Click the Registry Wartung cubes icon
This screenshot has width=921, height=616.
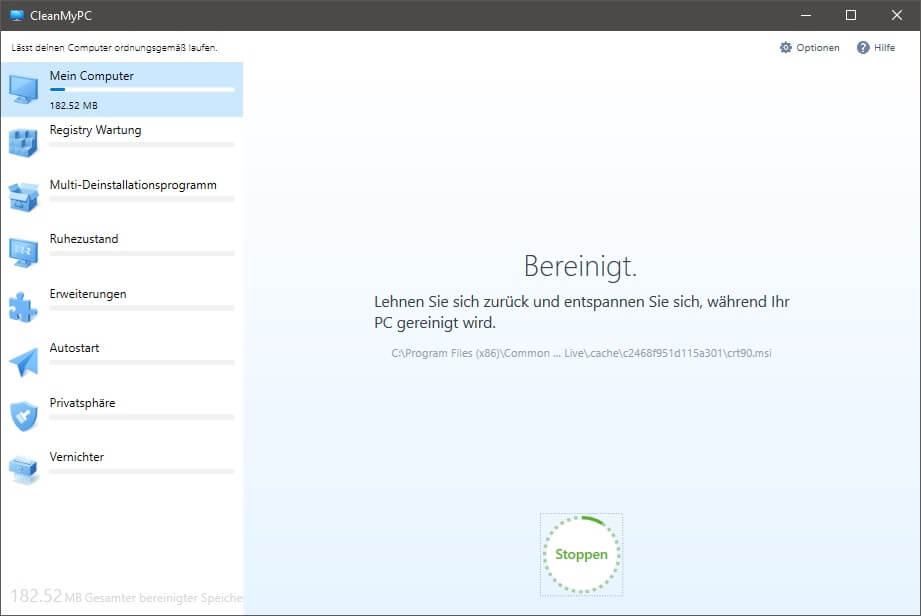coord(24,143)
